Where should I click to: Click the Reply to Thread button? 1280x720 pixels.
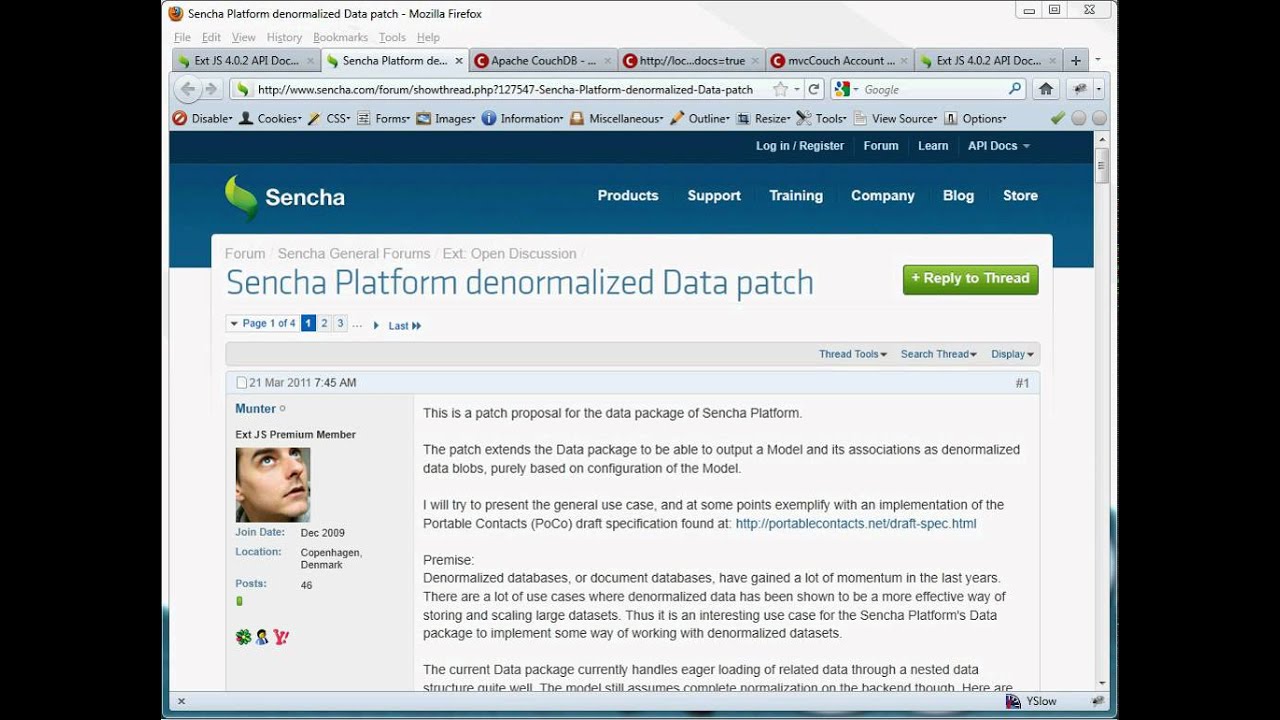(971, 279)
